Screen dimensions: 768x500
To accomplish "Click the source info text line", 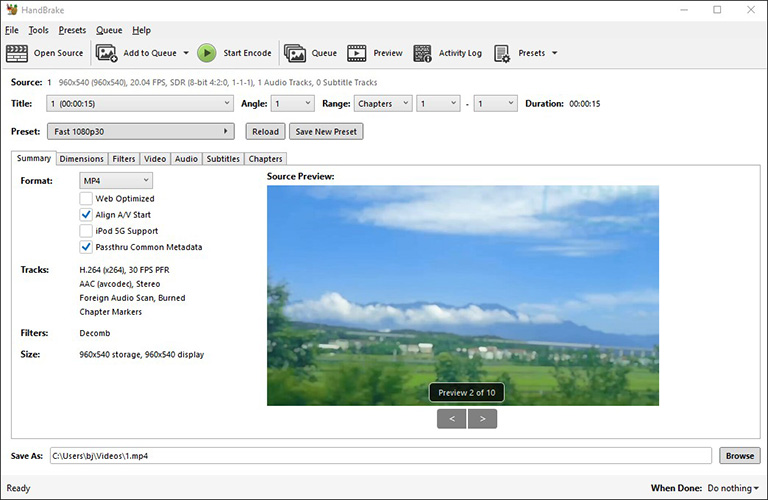I will point(218,82).
